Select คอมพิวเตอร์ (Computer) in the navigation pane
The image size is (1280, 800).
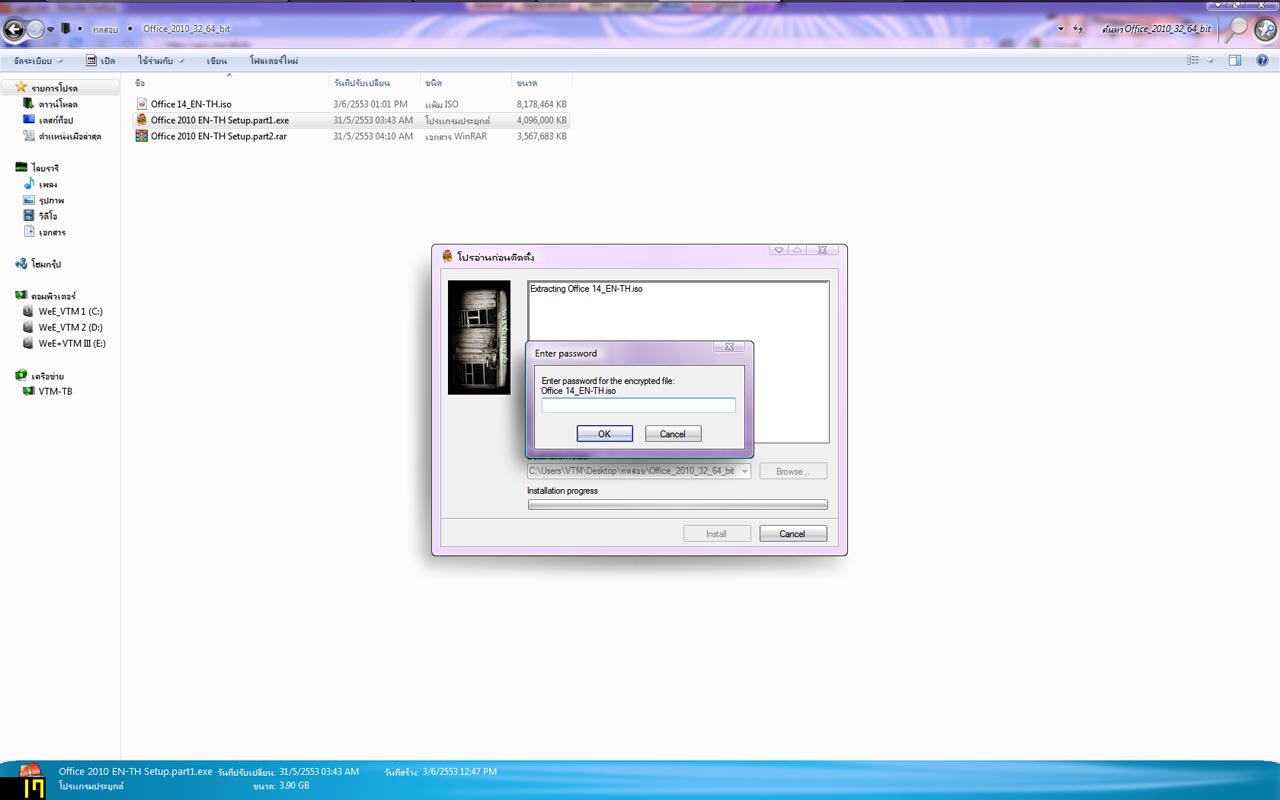(53, 296)
